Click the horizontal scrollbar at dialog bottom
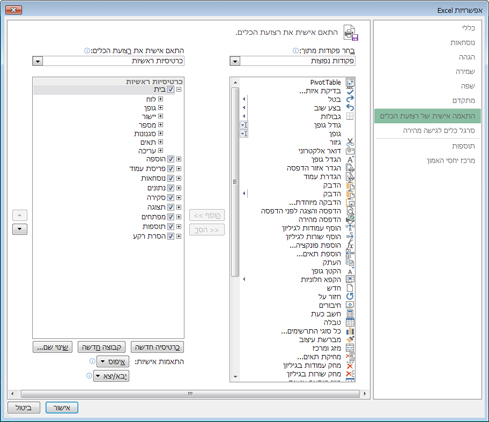This screenshot has height=422, width=489. tap(190, 394)
